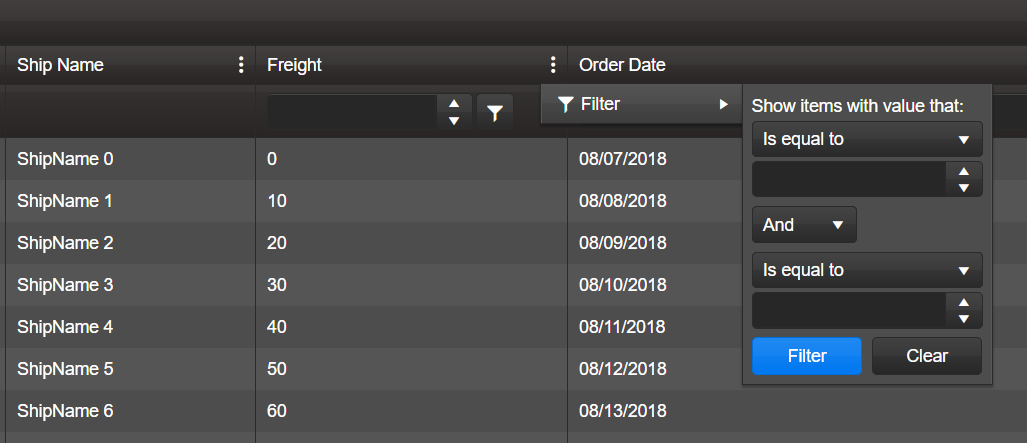Increase Freight filter value with up arrow
The image size is (1027, 443).
454,104
